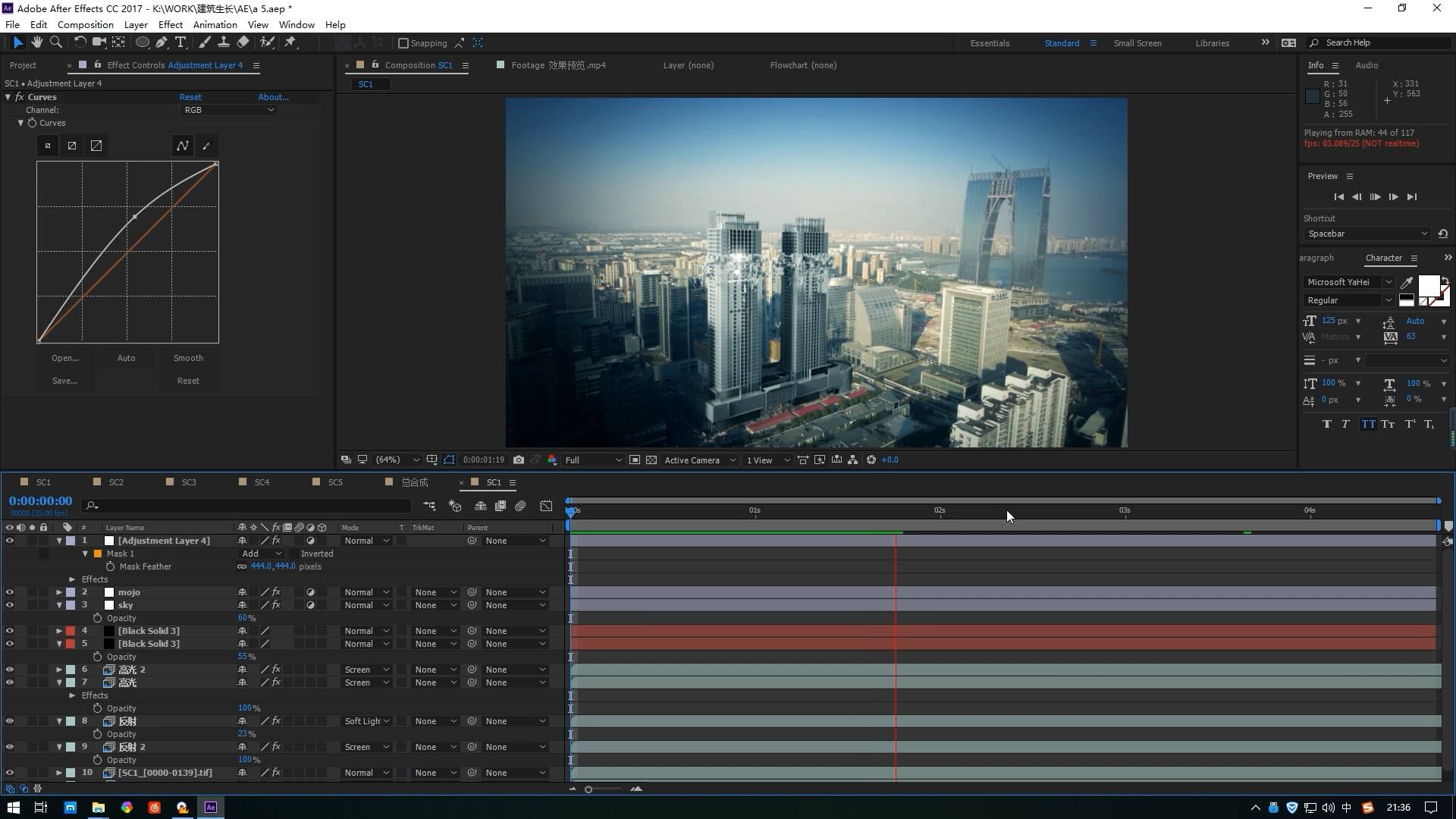Open the Curves Channel RGB dropdown

(x=228, y=110)
